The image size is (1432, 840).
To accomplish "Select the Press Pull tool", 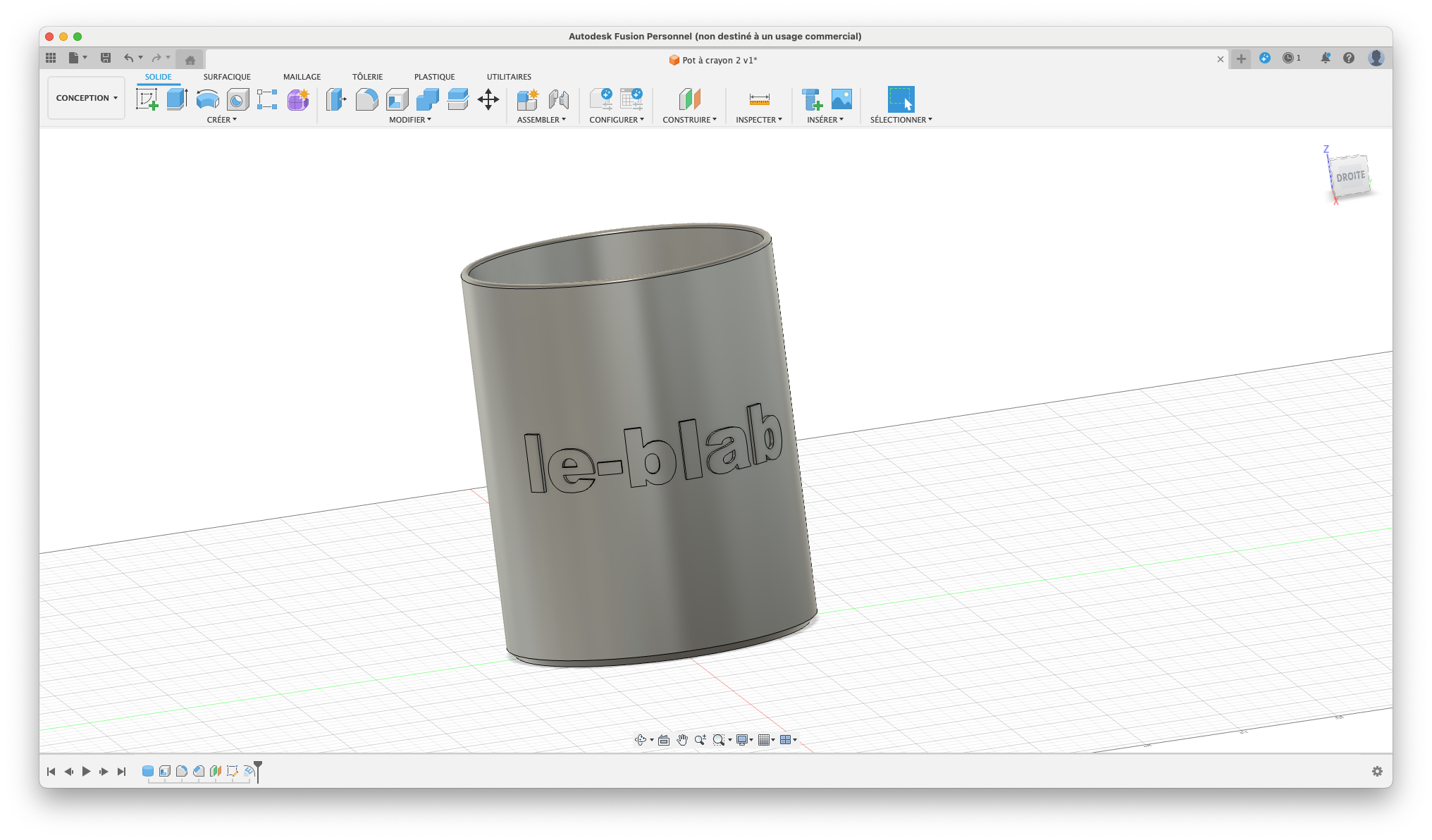I will (x=336, y=99).
